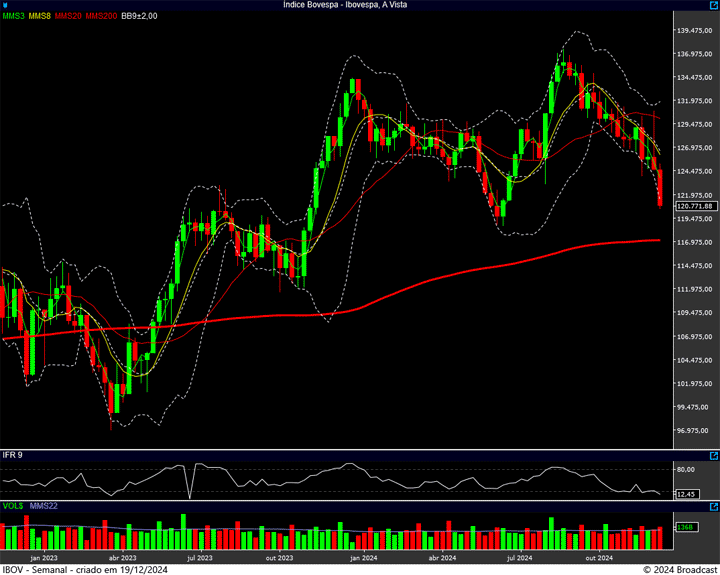Select the red MMS20 indicator label
720x575 pixels.
(x=68, y=16)
